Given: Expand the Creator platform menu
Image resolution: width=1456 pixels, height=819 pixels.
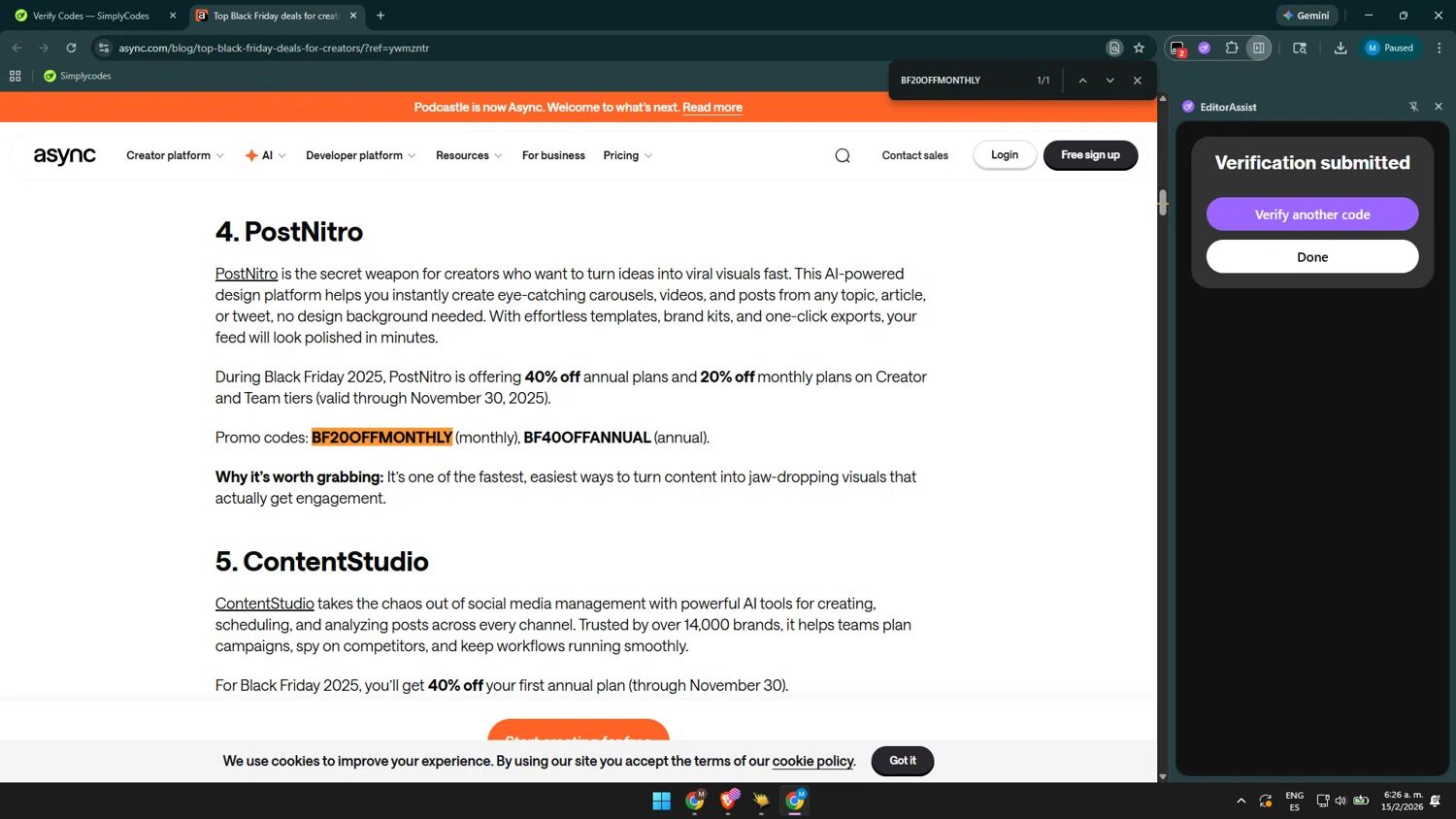Looking at the screenshot, I should click(x=175, y=155).
